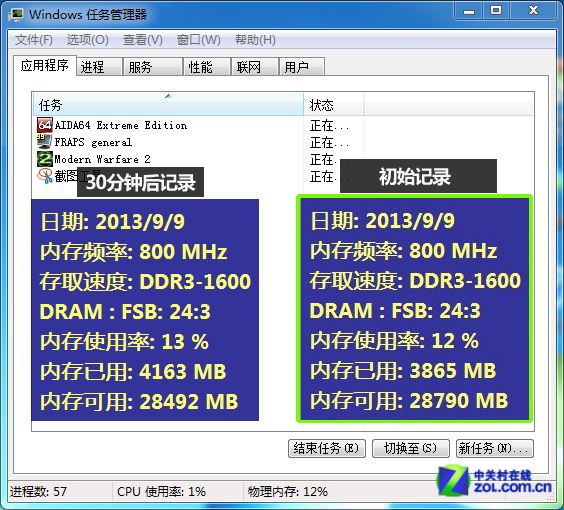Viewport: 564px width, 510px height.
Task: Switch to the 服务 tab
Action: pos(153,67)
